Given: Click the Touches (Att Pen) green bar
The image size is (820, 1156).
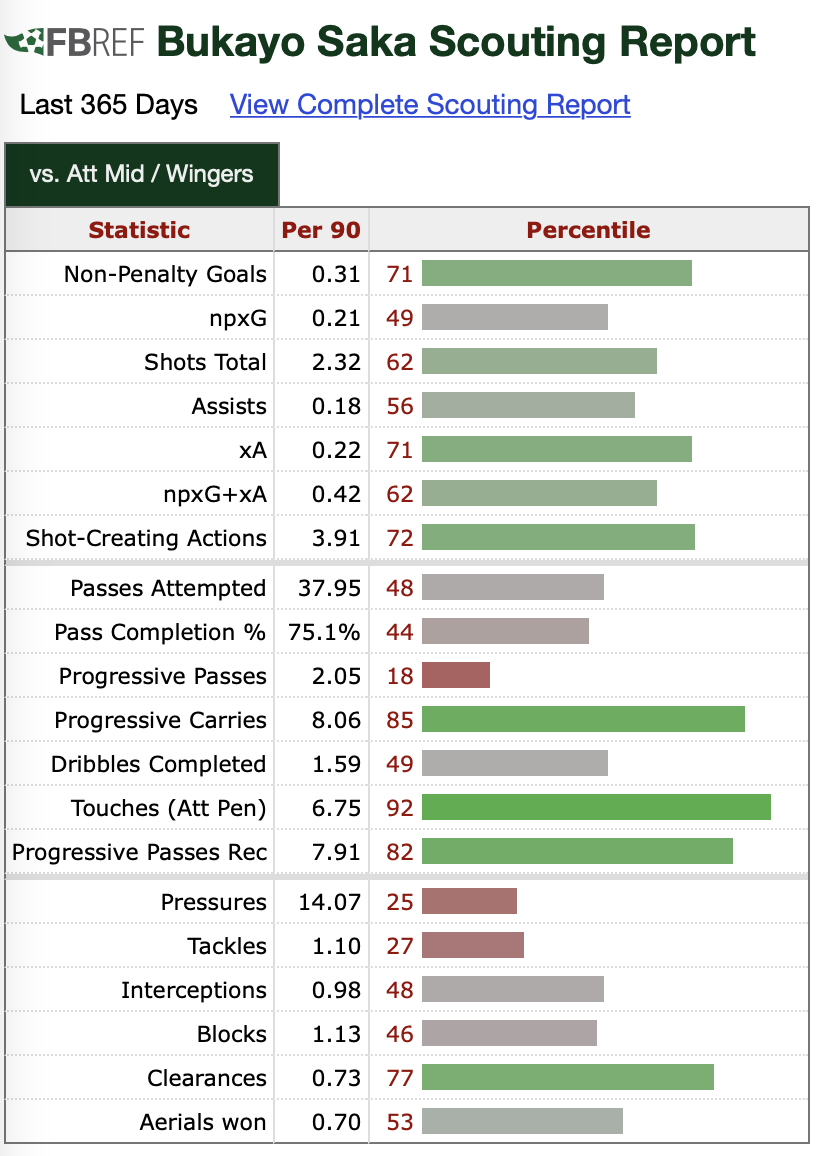Looking at the screenshot, I should [x=596, y=808].
